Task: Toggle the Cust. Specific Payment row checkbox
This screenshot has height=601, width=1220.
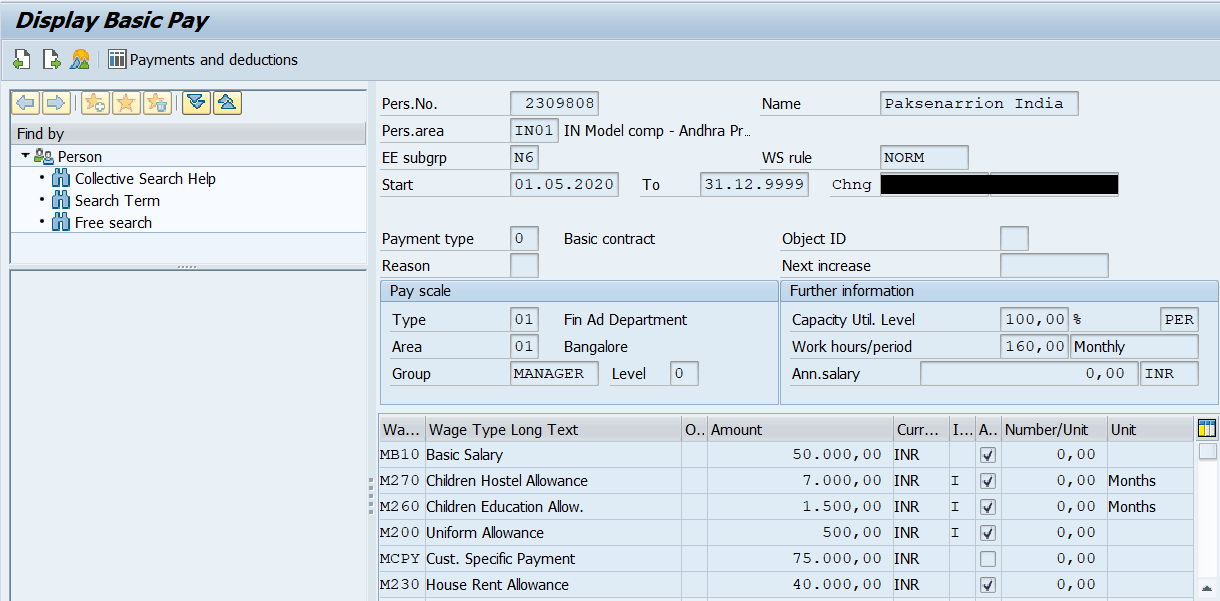Action: tap(988, 559)
